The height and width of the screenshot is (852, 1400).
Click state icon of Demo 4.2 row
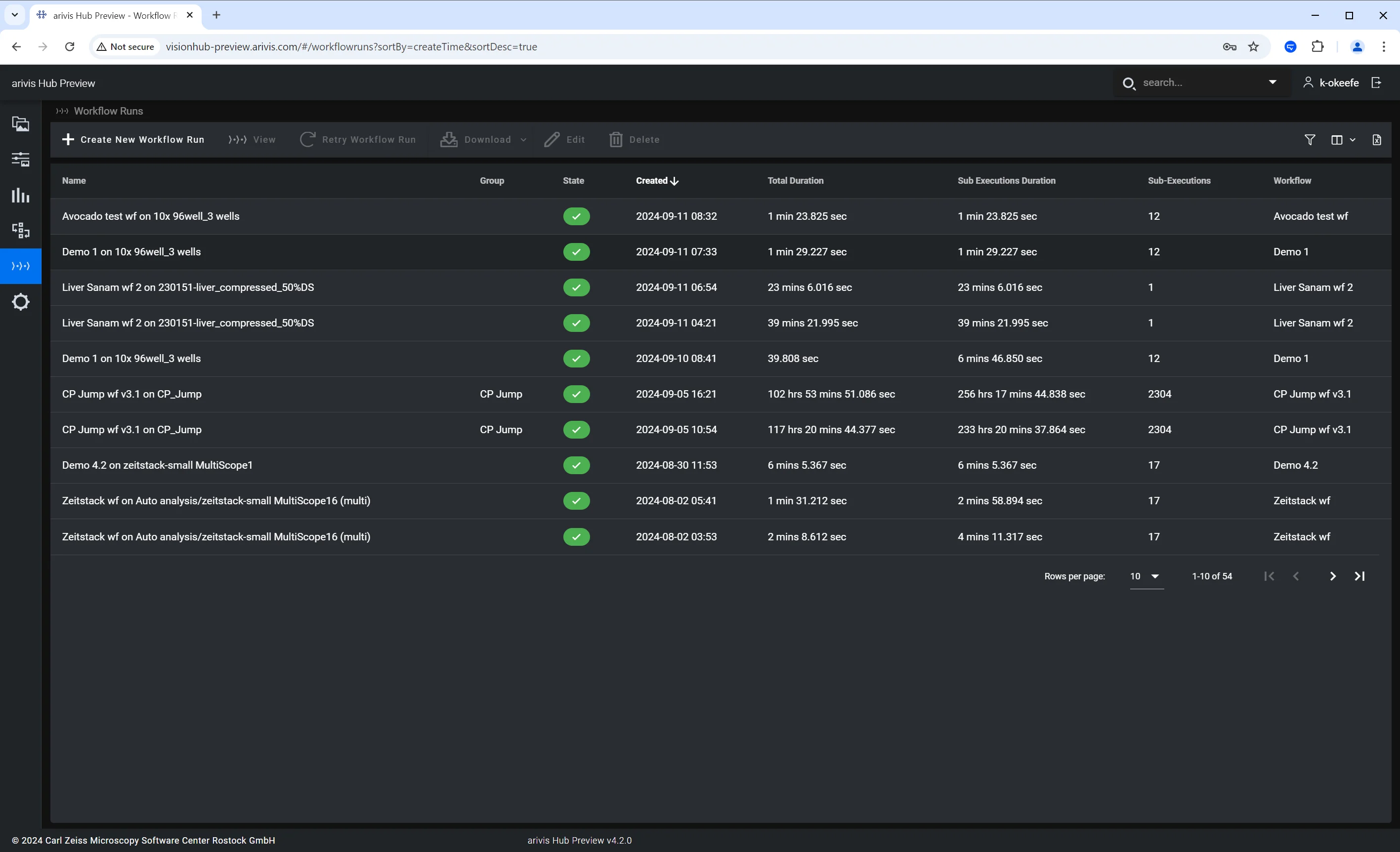(x=576, y=465)
